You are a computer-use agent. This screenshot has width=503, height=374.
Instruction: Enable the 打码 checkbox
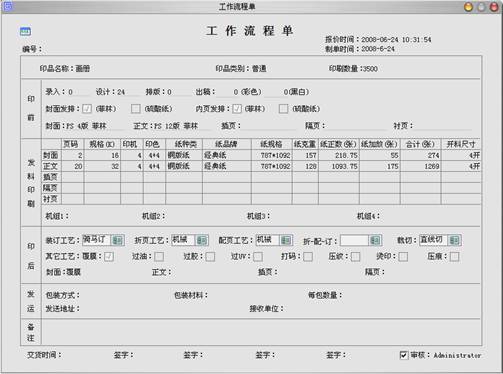pyautogui.click(x=308, y=256)
